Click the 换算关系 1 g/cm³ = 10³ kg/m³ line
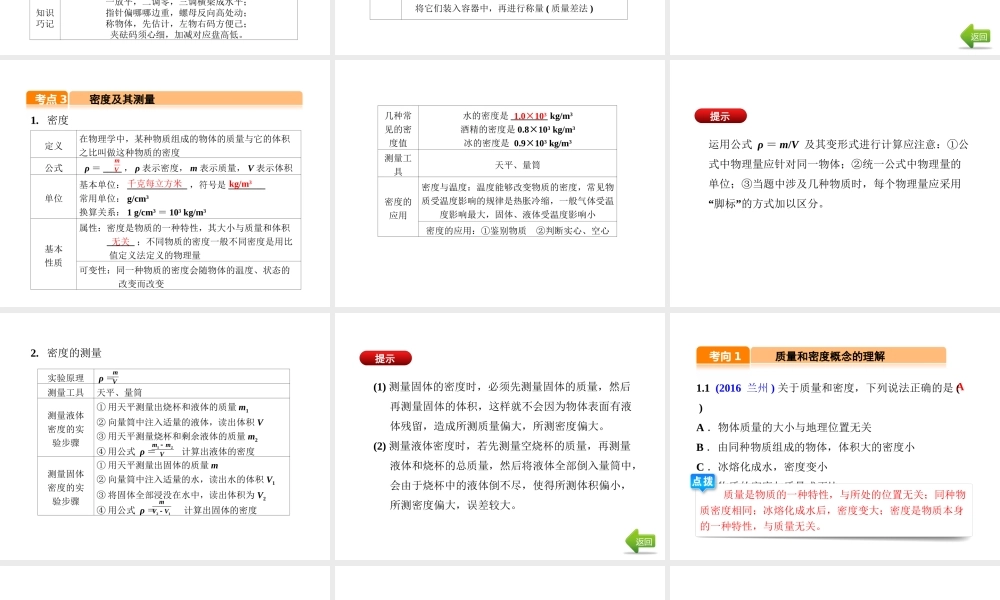The height and width of the screenshot is (600, 1000). click(x=142, y=212)
